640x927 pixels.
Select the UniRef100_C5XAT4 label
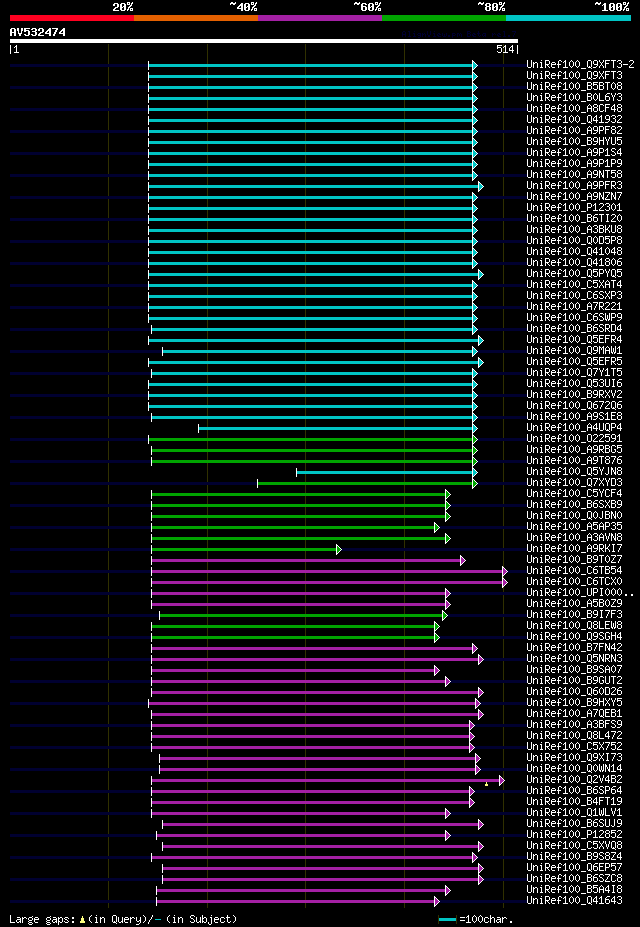tap(574, 285)
